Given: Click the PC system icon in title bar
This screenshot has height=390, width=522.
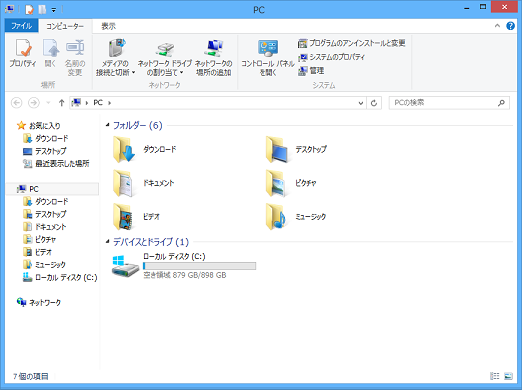Looking at the screenshot, I should (x=9, y=9).
